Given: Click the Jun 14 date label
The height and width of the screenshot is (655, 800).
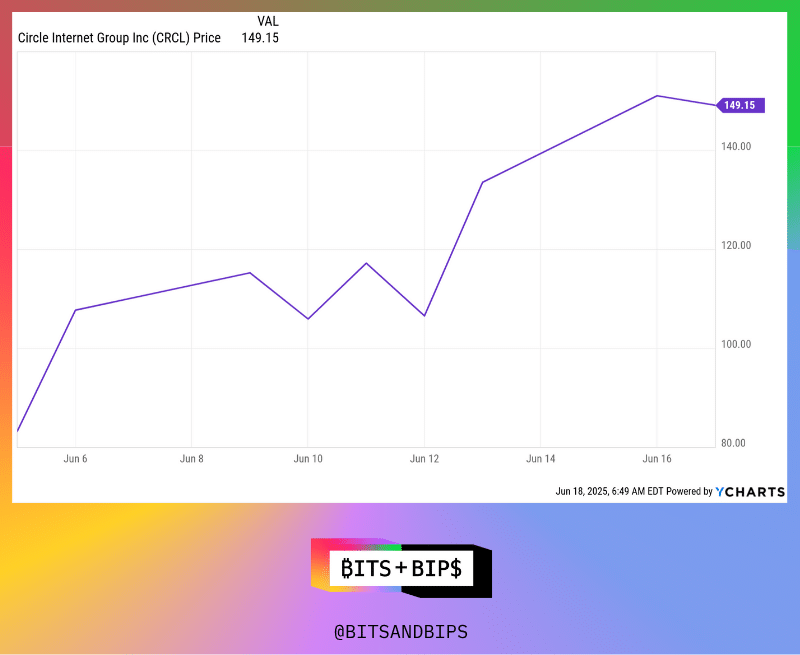Looking at the screenshot, I should coord(541,459).
